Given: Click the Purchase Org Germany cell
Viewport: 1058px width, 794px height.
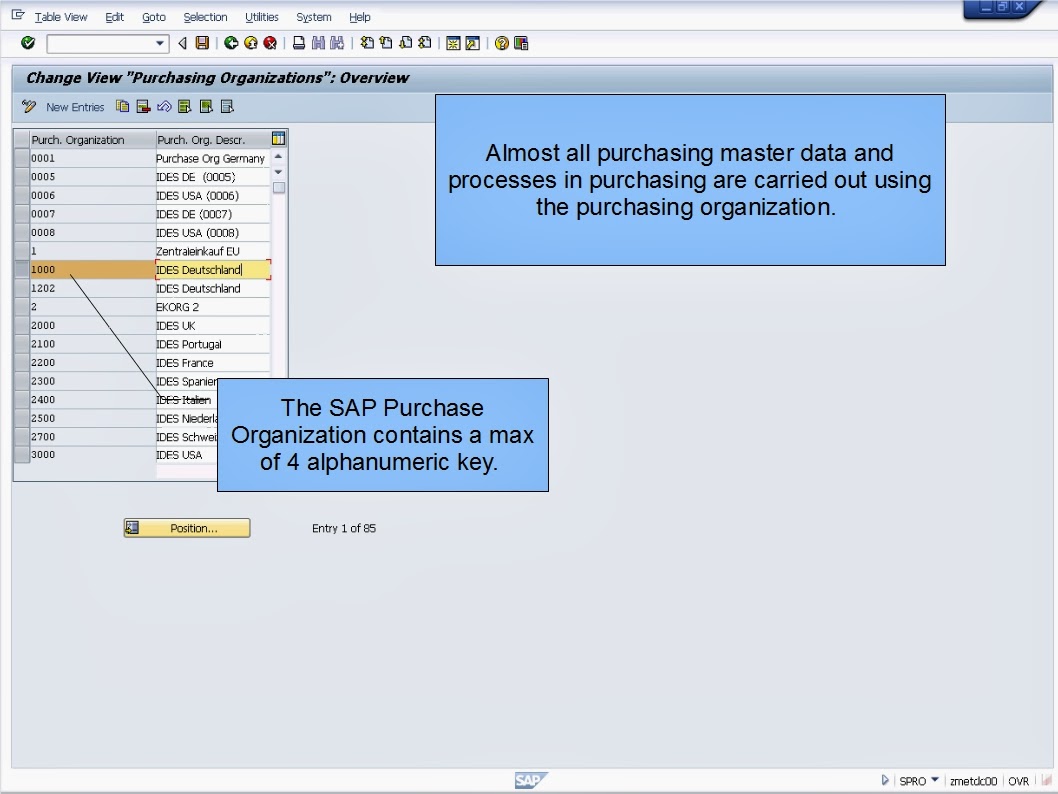Looking at the screenshot, I should tap(213, 159).
